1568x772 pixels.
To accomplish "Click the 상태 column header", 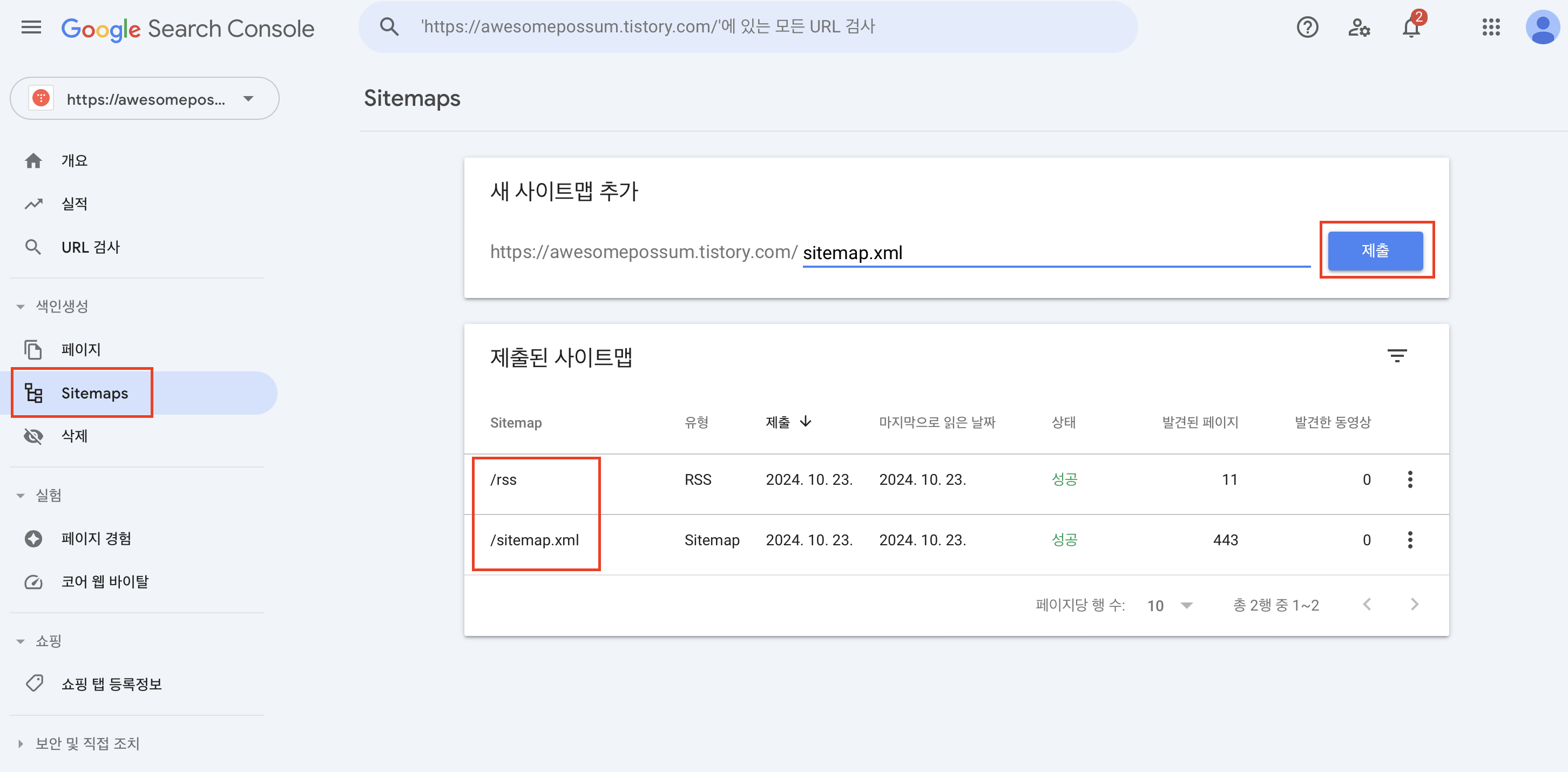I will coord(1063,422).
